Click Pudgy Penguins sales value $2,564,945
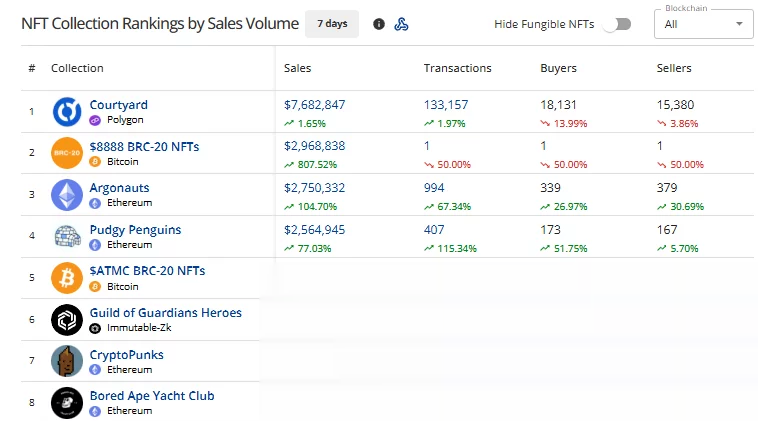 tap(315, 230)
